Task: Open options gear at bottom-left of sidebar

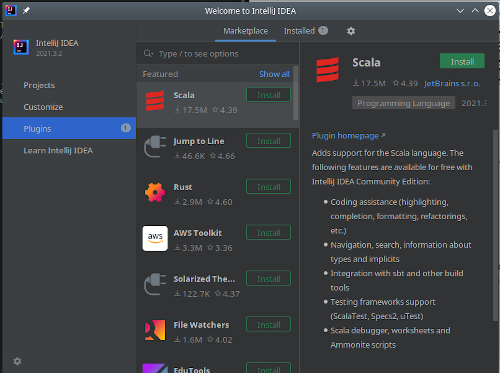Action: coord(17,361)
